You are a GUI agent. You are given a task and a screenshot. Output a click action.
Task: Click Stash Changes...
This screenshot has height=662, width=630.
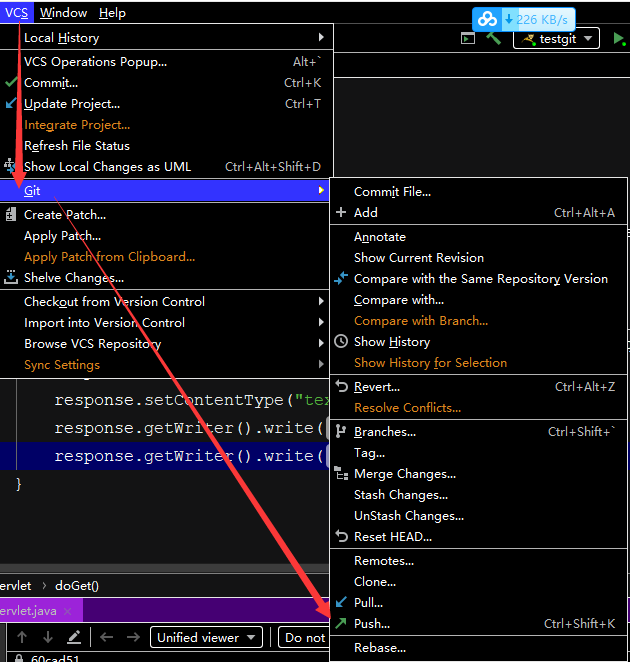478,495
